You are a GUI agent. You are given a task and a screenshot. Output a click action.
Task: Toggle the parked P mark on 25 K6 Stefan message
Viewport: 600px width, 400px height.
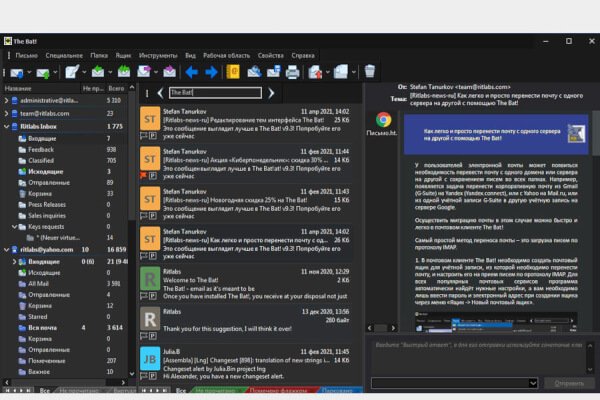[153, 136]
